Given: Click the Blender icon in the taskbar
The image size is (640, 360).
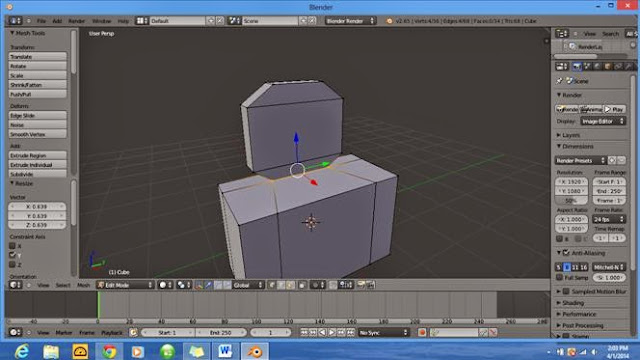Looking at the screenshot, I should point(255,351).
